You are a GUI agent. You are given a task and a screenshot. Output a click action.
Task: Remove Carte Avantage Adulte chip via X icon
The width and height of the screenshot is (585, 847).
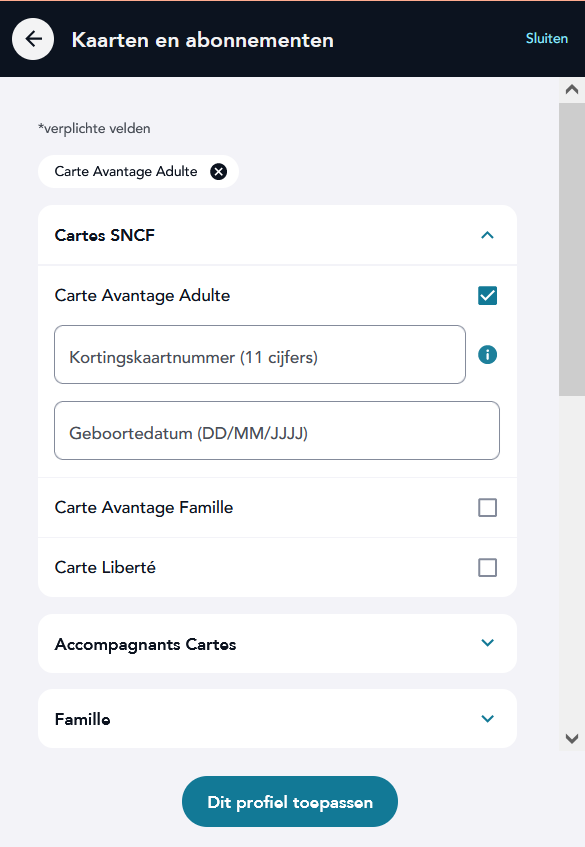tap(218, 171)
